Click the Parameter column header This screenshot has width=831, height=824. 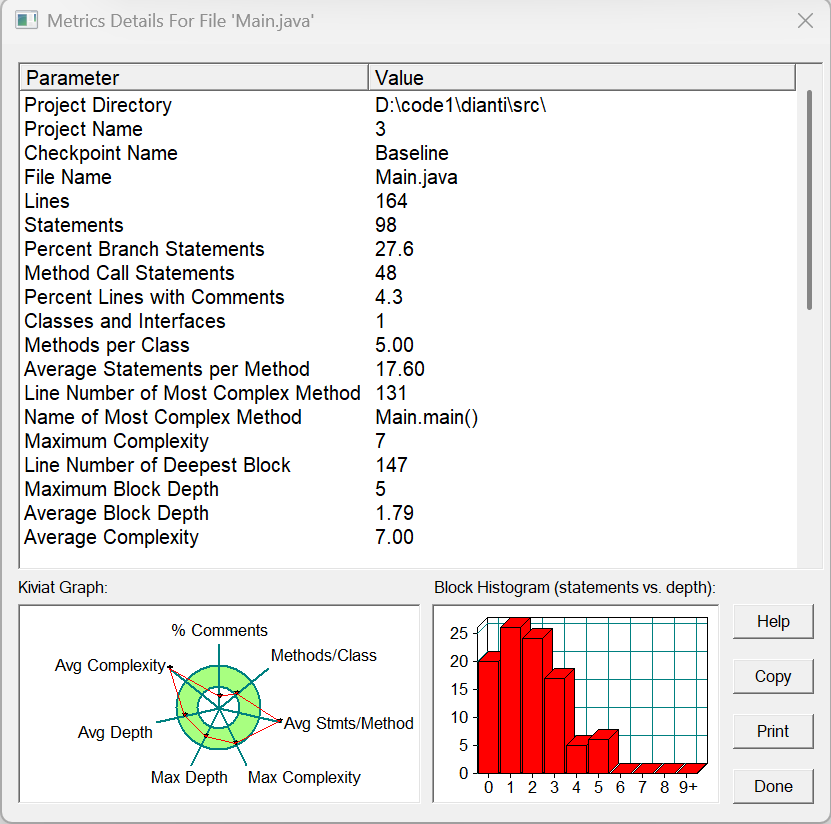coord(194,78)
